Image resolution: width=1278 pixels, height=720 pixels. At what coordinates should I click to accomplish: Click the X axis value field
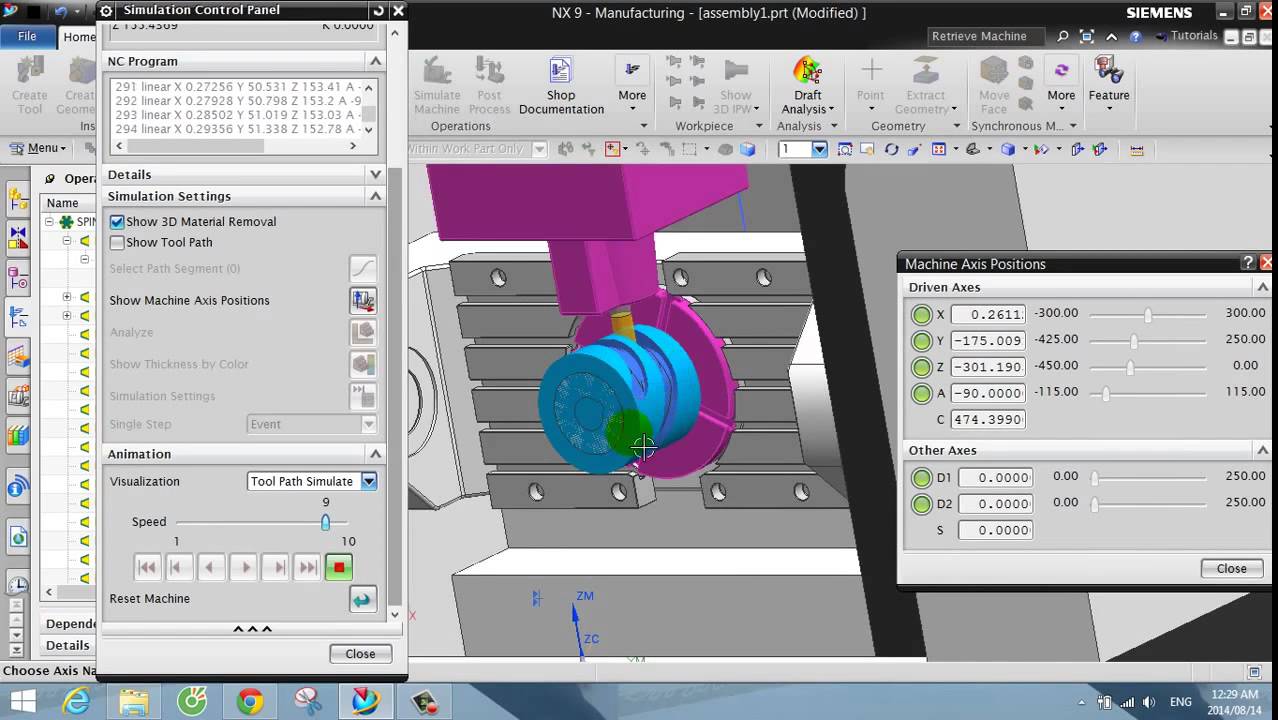click(987, 314)
